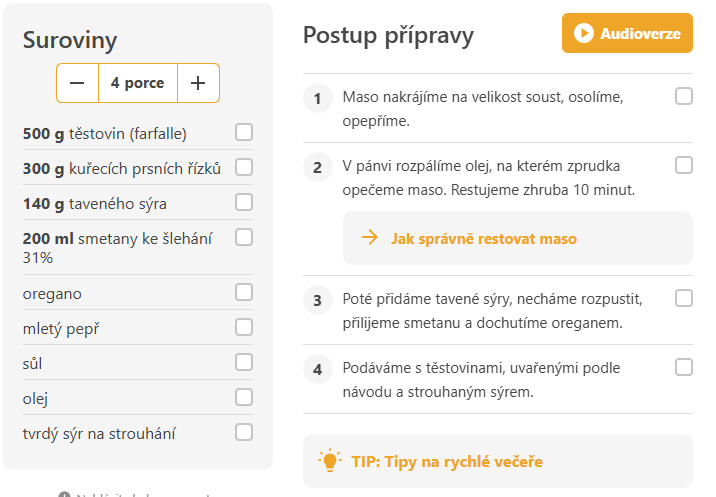Check the mletý pepř checkbox
This screenshot has width=716, height=497.
[244, 327]
